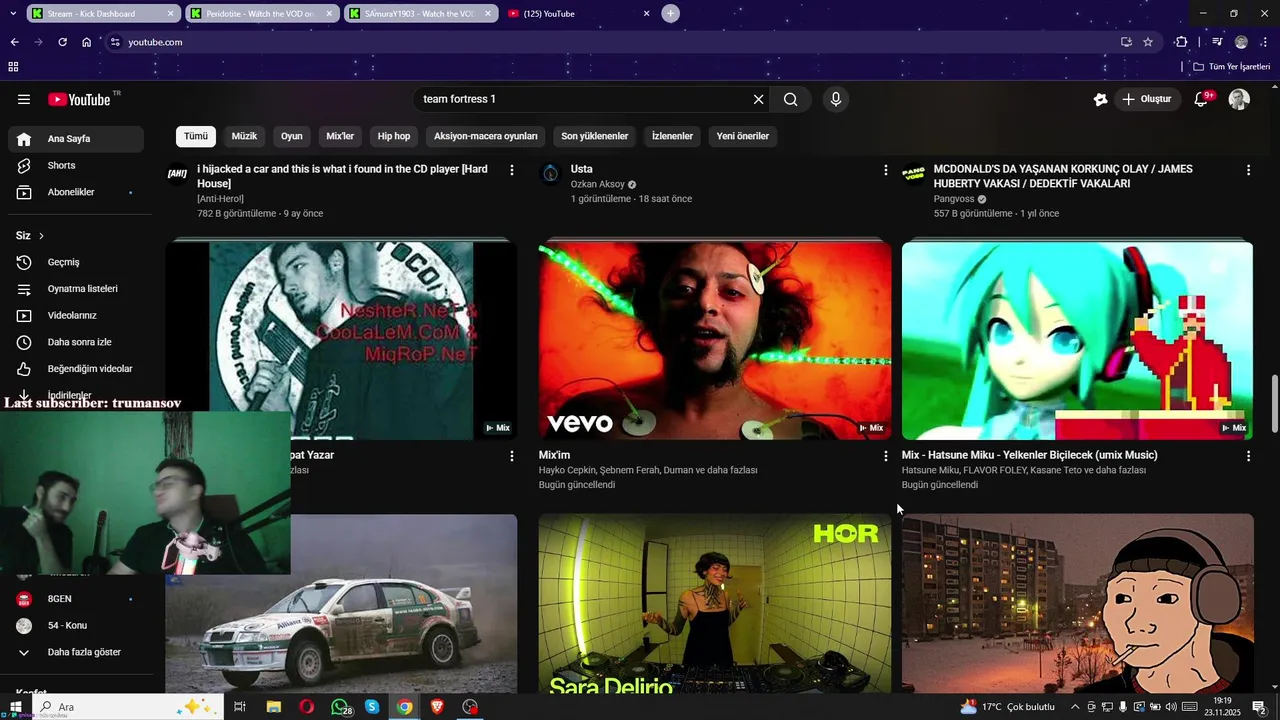This screenshot has width=1280, height=720.
Task: Open more options for the McDonald's video
Action: click(x=1248, y=170)
